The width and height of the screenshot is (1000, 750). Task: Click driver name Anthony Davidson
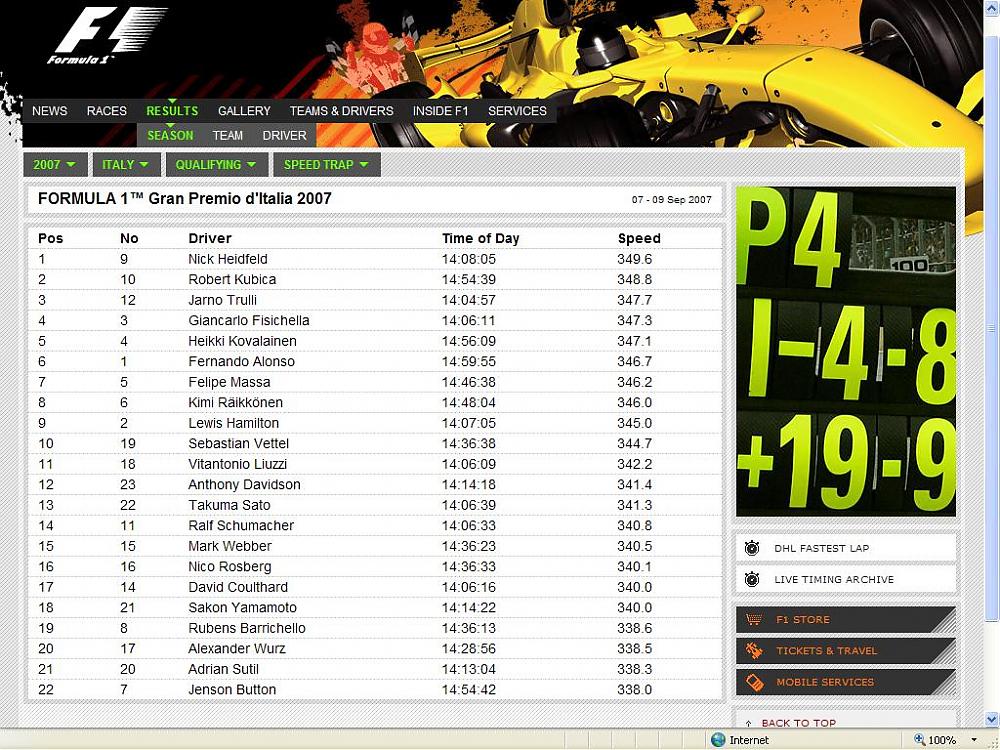point(244,485)
